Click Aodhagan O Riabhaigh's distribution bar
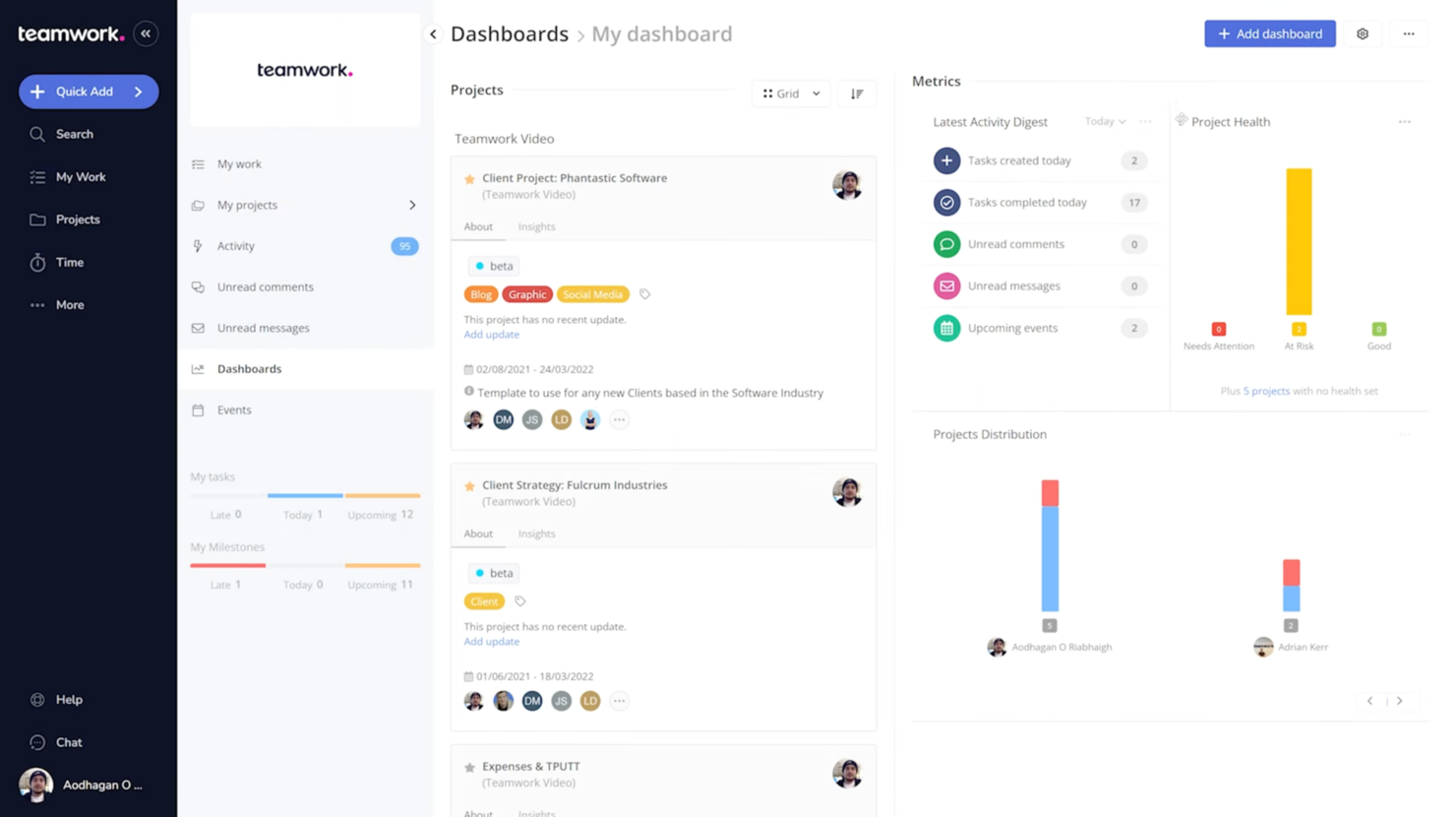Viewport: 1456px width, 817px height. 1050,545
